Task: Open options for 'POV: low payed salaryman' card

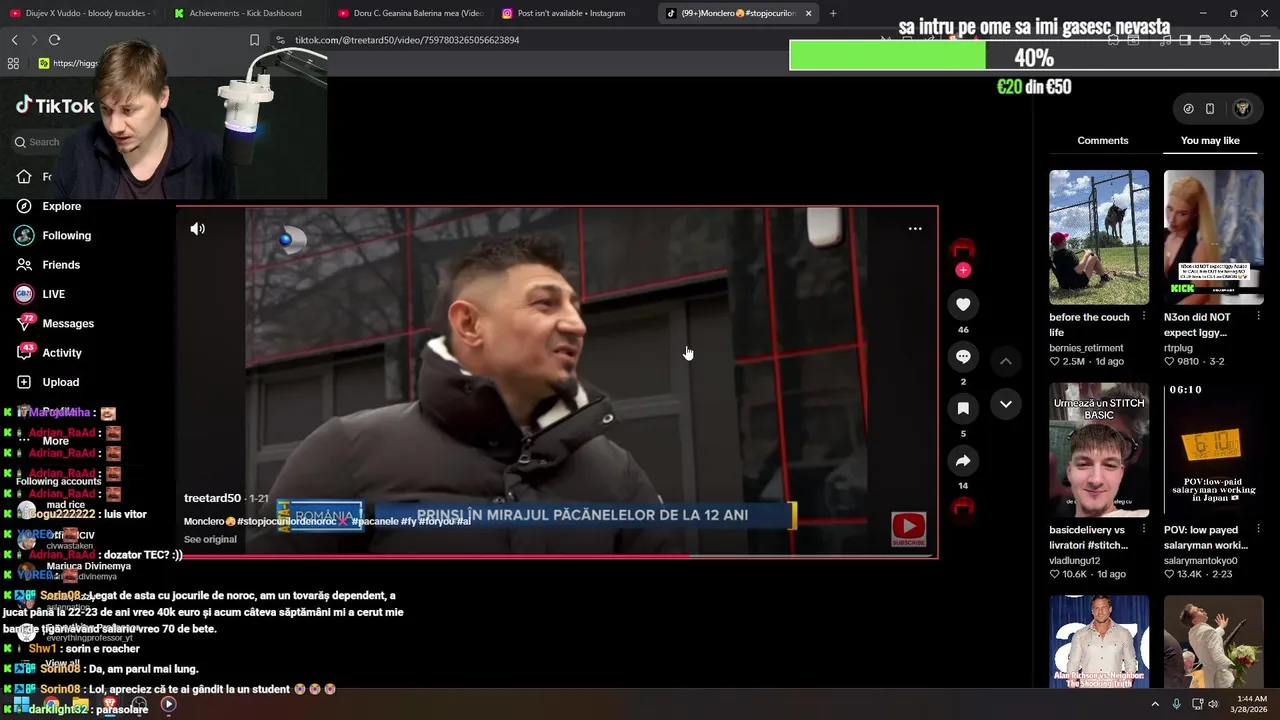Action: [x=1258, y=530]
